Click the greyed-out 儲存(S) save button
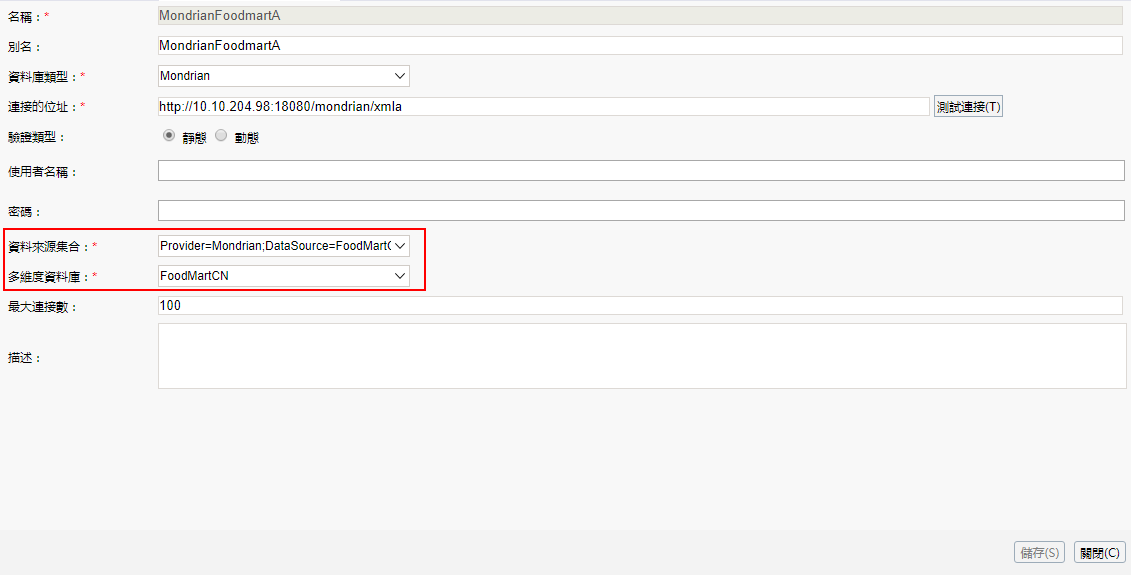 coord(1040,552)
